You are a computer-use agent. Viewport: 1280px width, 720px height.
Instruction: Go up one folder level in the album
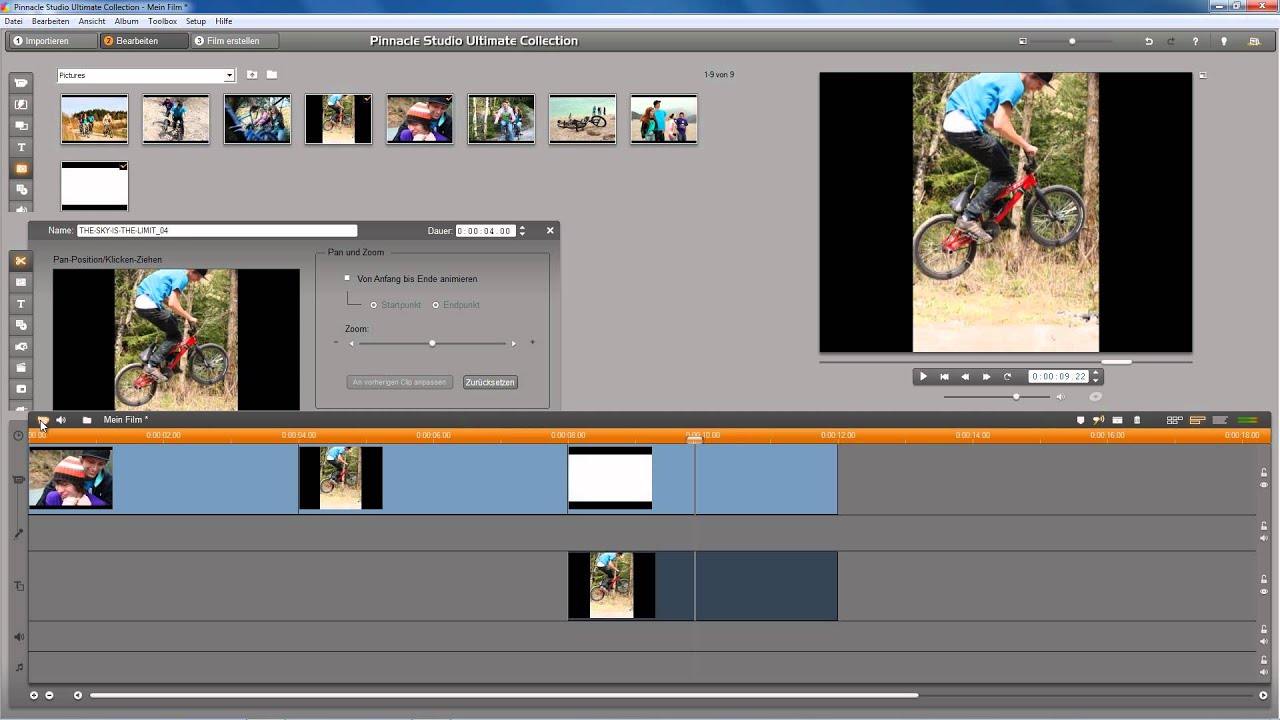tap(252, 75)
